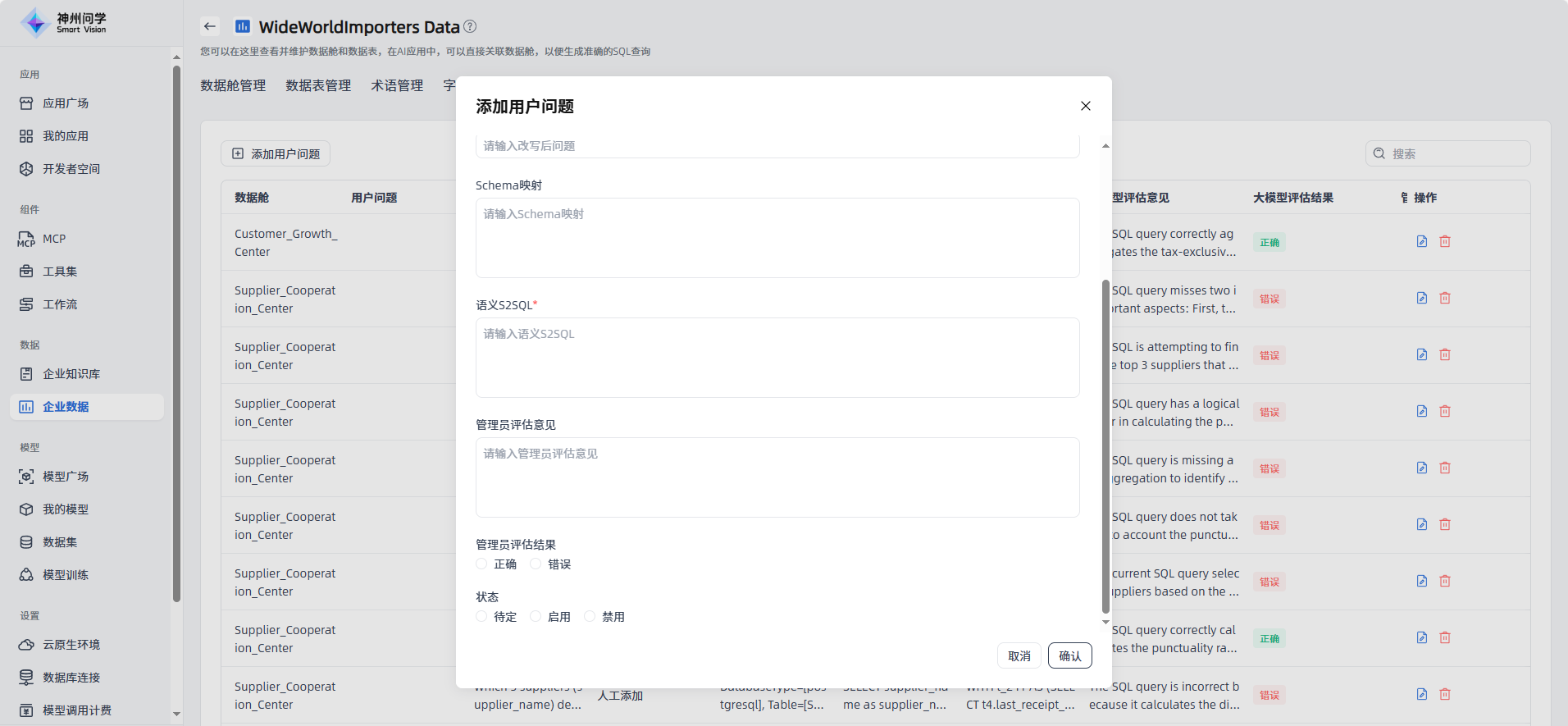Click into the 语义S2SQL text area

(x=777, y=358)
